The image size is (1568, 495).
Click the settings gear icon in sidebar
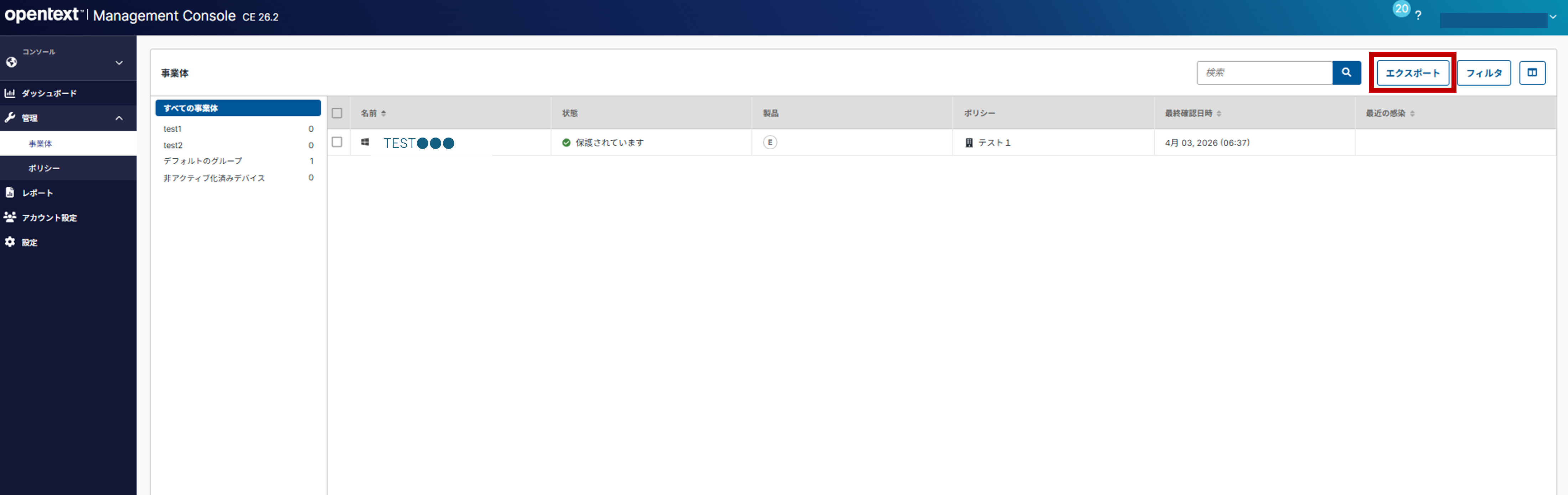[x=10, y=242]
